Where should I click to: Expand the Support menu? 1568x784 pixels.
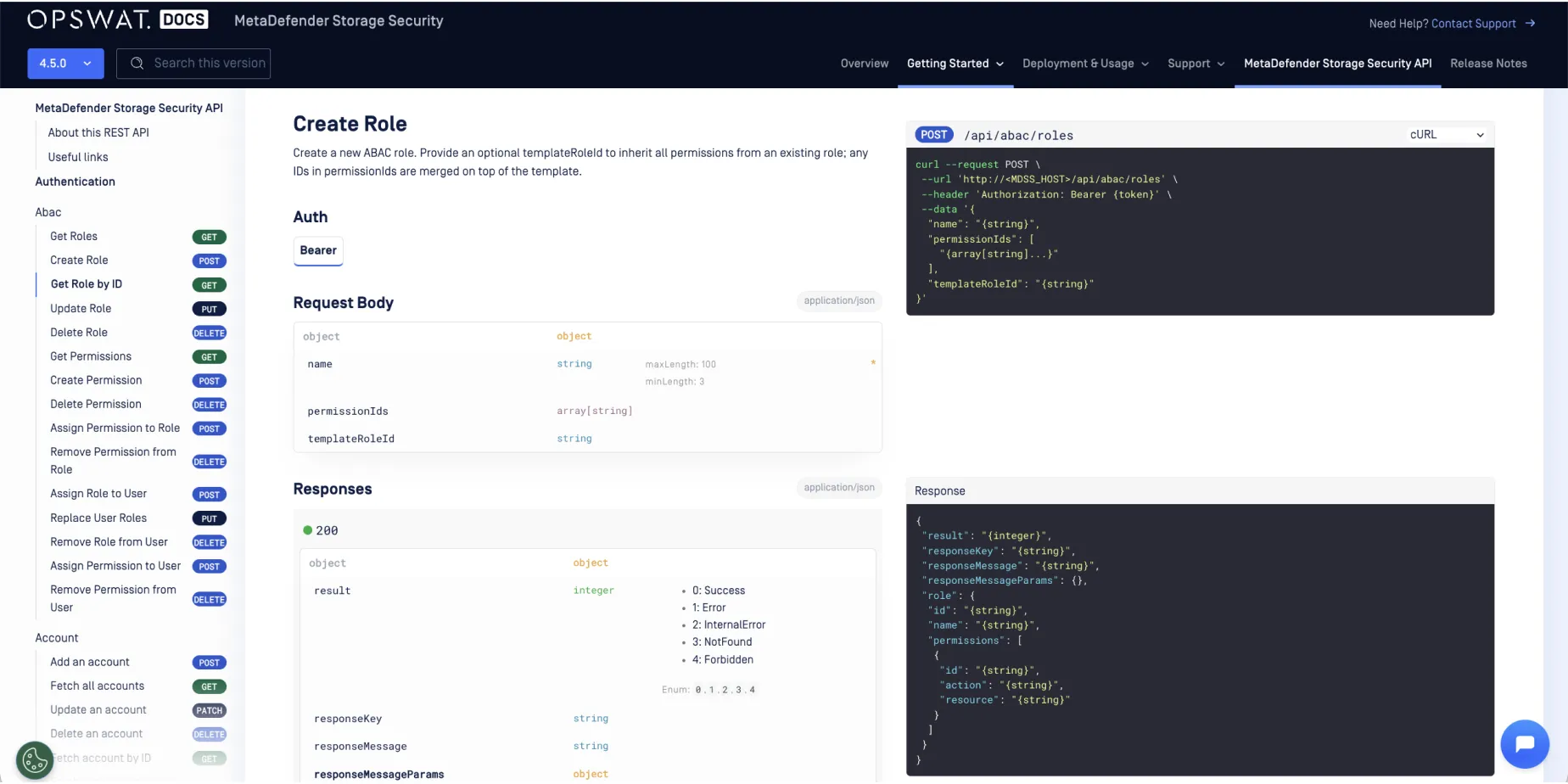(x=1196, y=64)
